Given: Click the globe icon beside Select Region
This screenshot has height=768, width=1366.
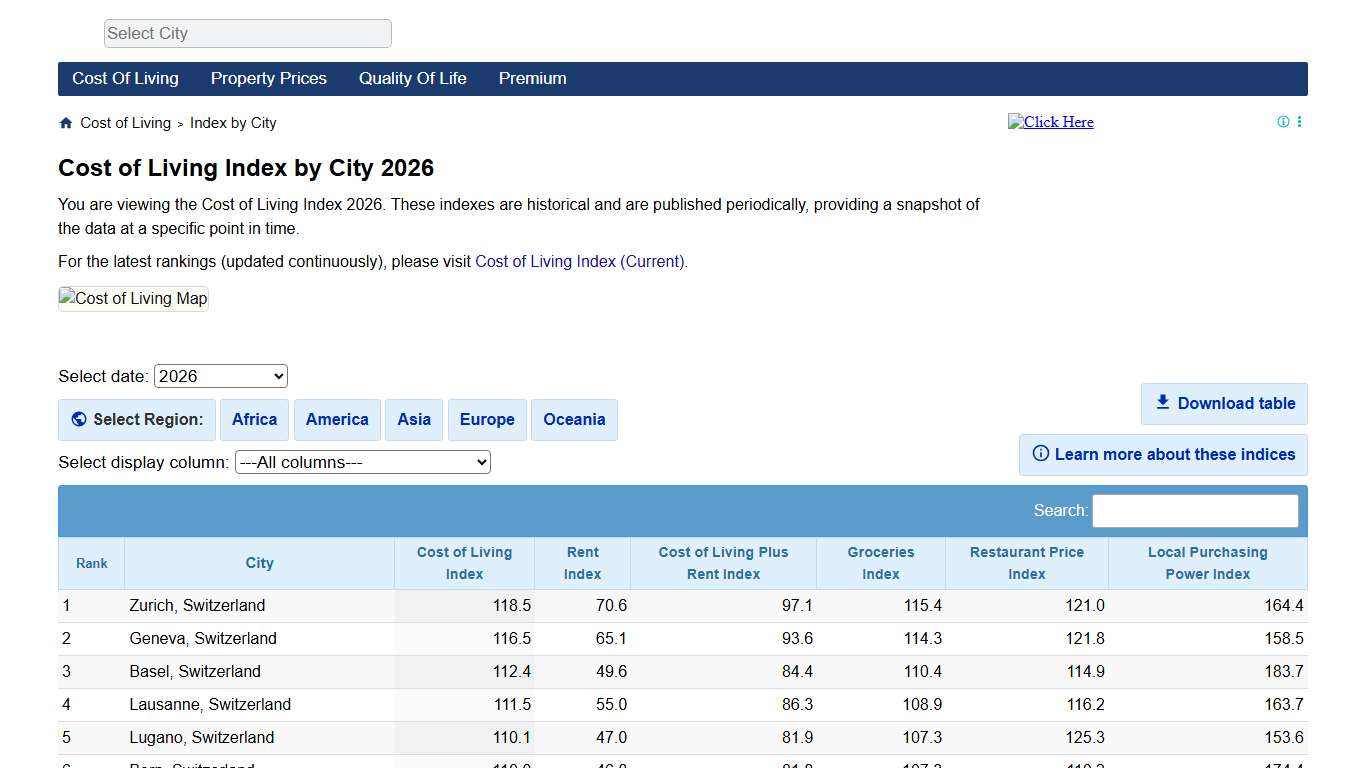Looking at the screenshot, I should 79,419.
